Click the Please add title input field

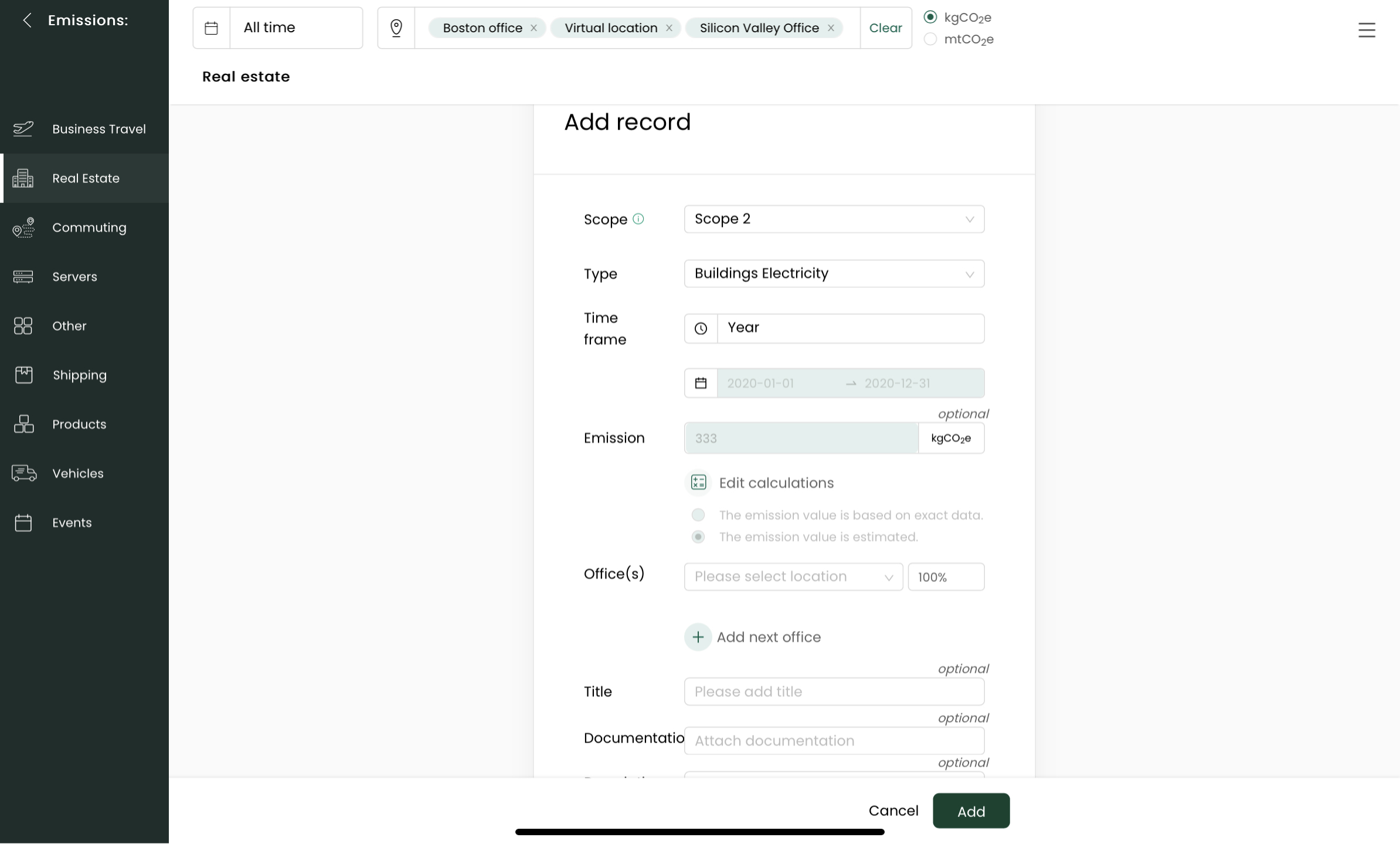pyautogui.click(x=834, y=692)
